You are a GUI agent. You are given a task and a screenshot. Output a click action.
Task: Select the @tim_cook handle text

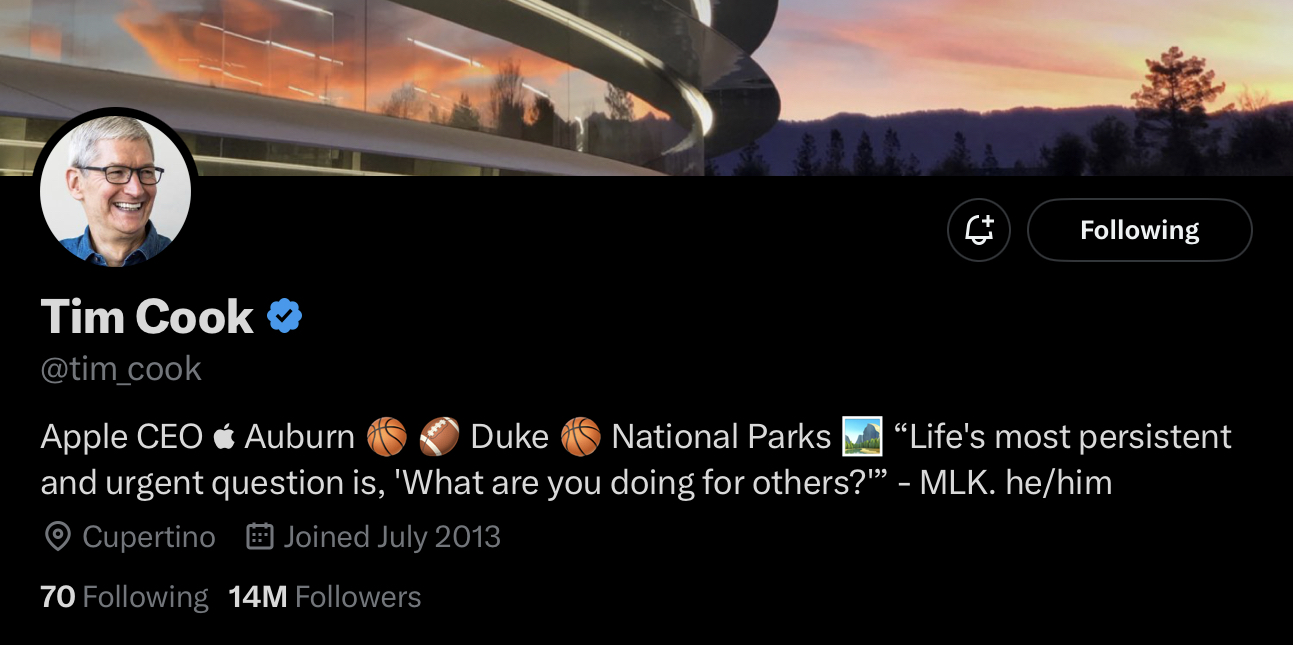pyautogui.click(x=121, y=369)
